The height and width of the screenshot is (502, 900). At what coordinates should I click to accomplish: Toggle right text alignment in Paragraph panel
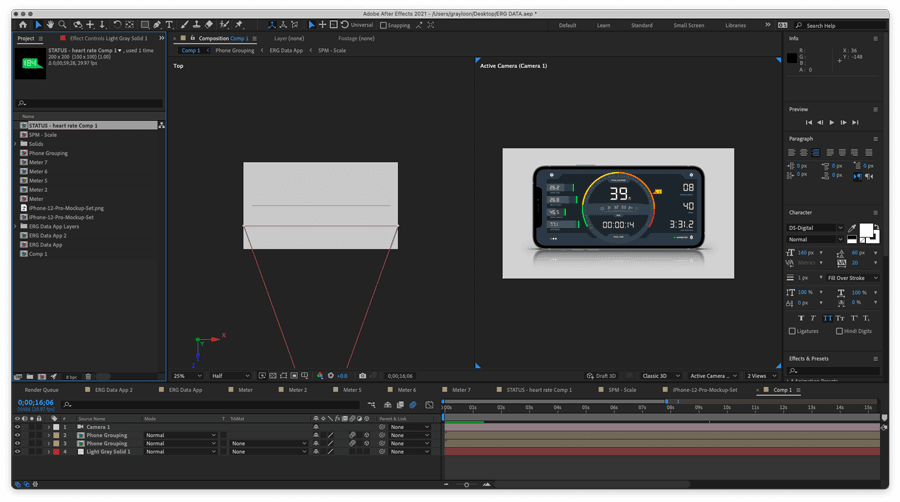(x=816, y=153)
